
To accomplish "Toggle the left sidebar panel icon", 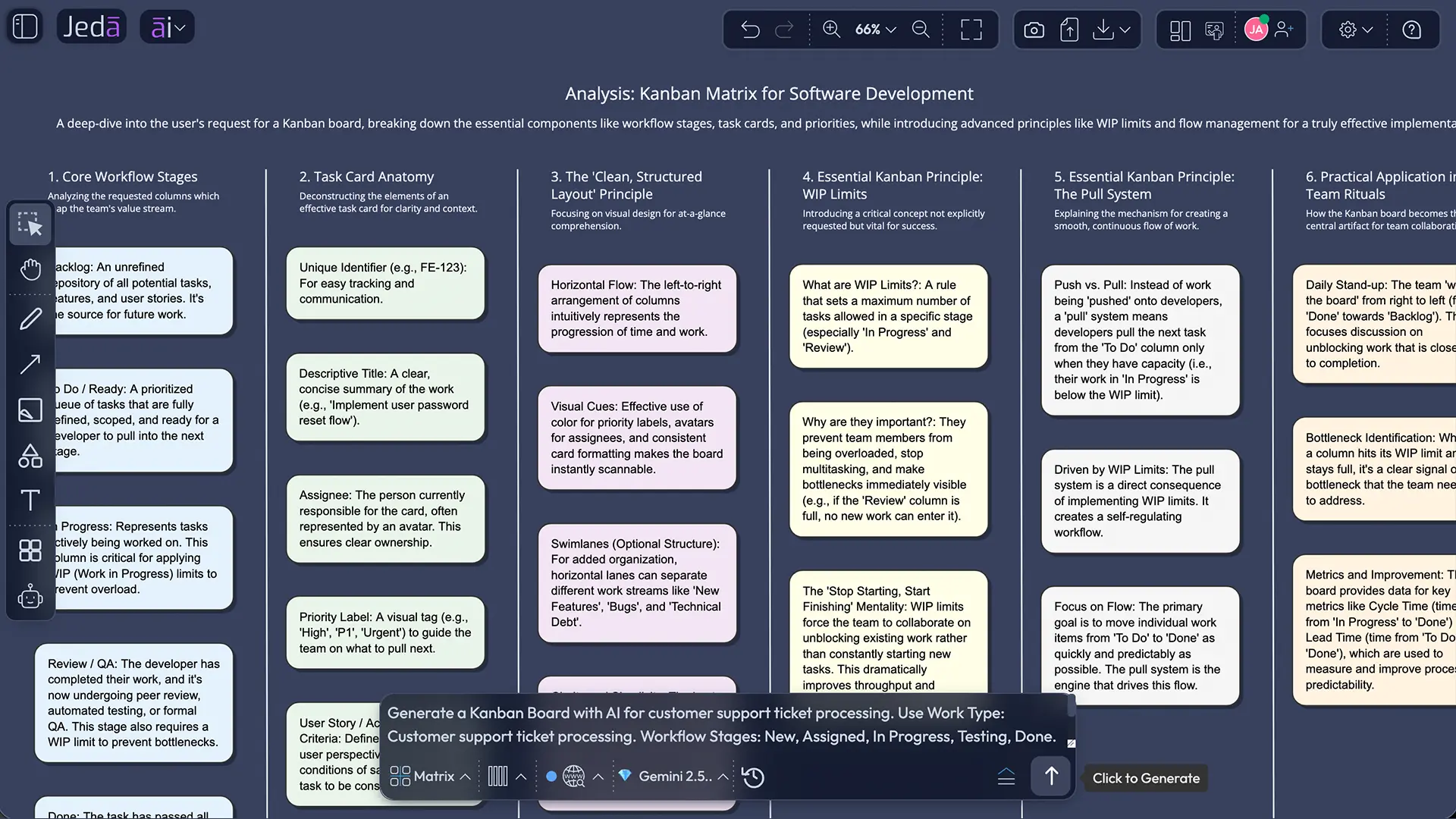I will [x=25, y=27].
